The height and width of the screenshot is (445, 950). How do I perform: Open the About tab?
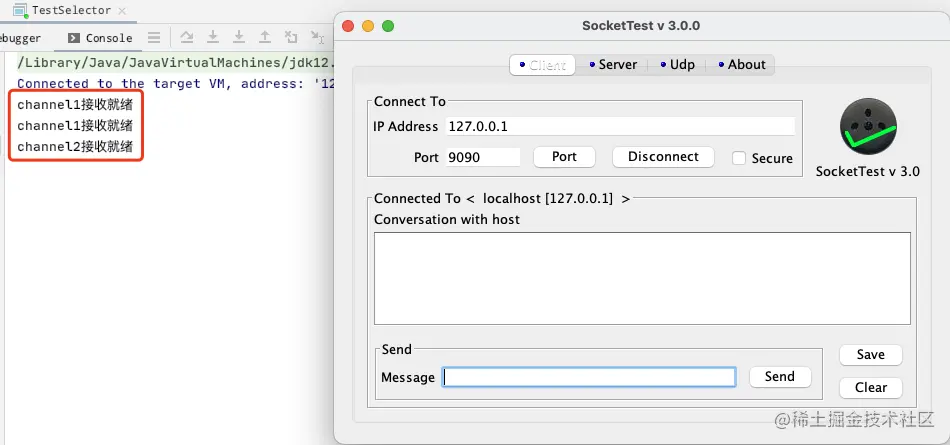click(740, 65)
